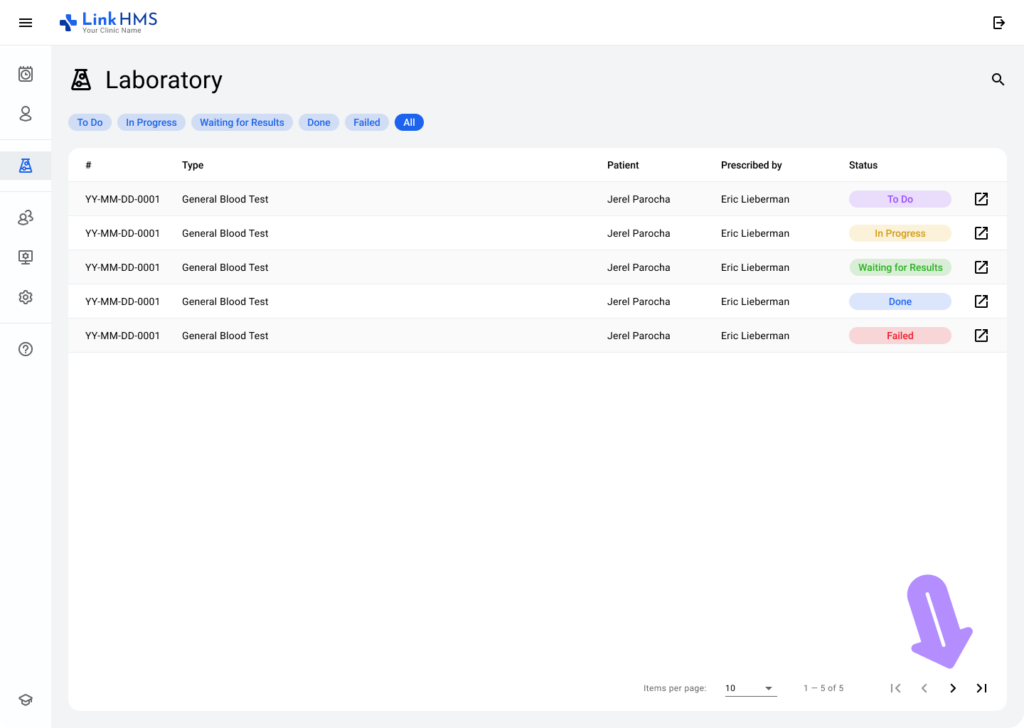Screen dimensions: 1024x728
Task: Filter by the Done chip
Action: [x=319, y=122]
